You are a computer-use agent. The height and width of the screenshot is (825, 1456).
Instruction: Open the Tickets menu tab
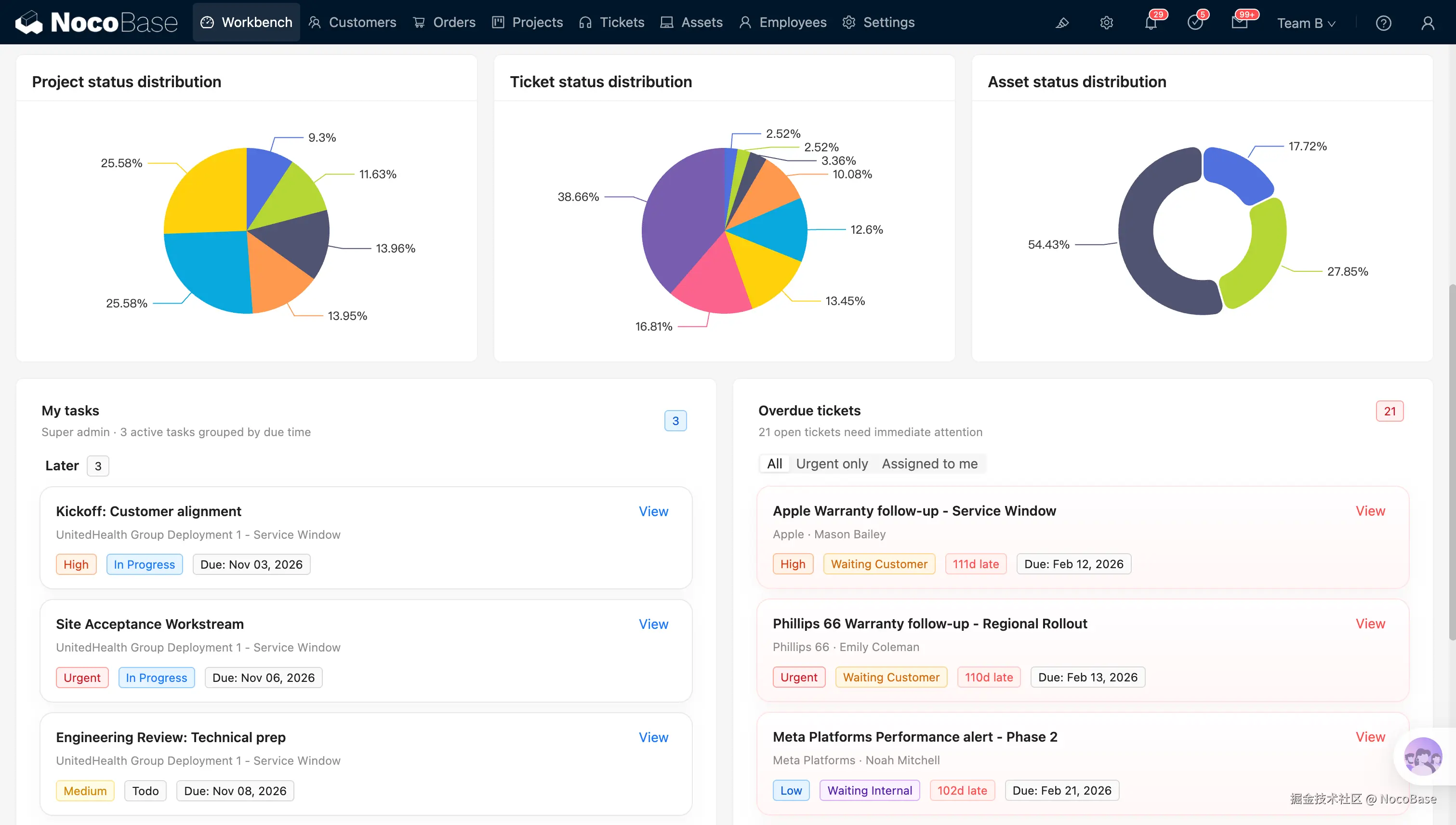point(611,22)
